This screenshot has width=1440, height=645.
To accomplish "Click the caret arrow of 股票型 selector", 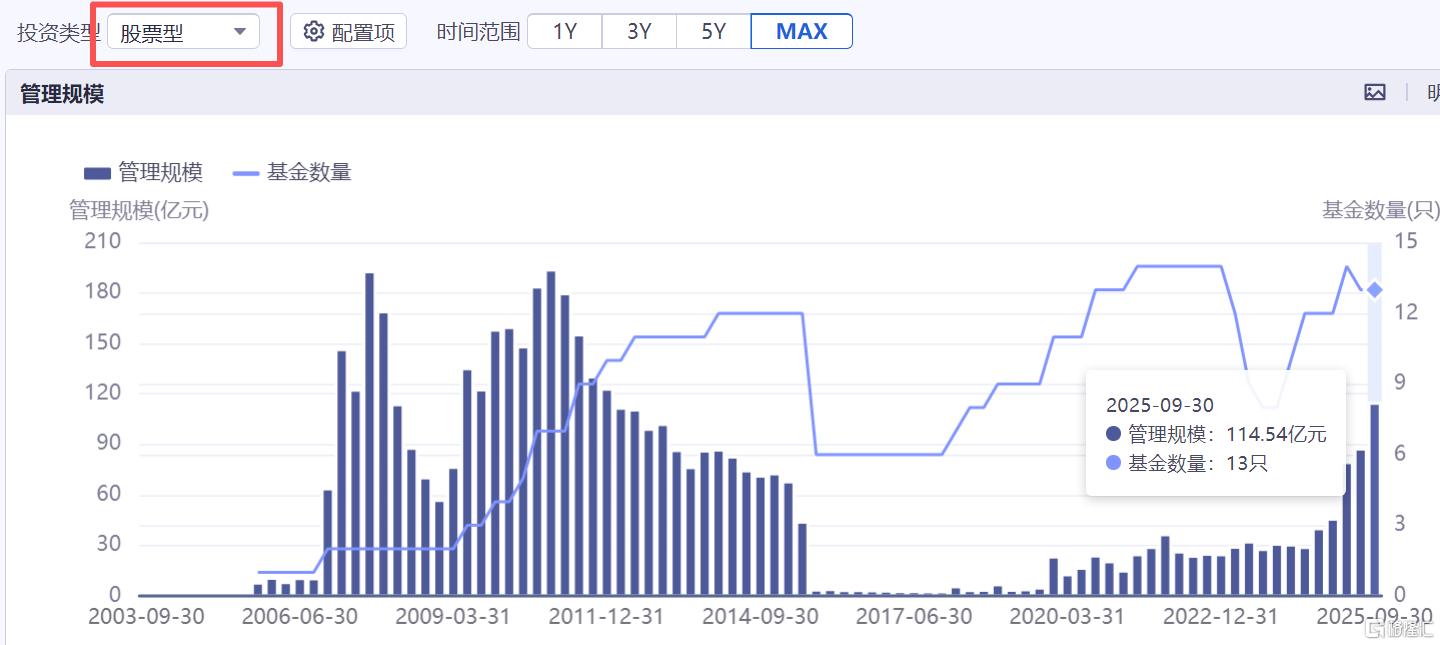I will coord(240,32).
